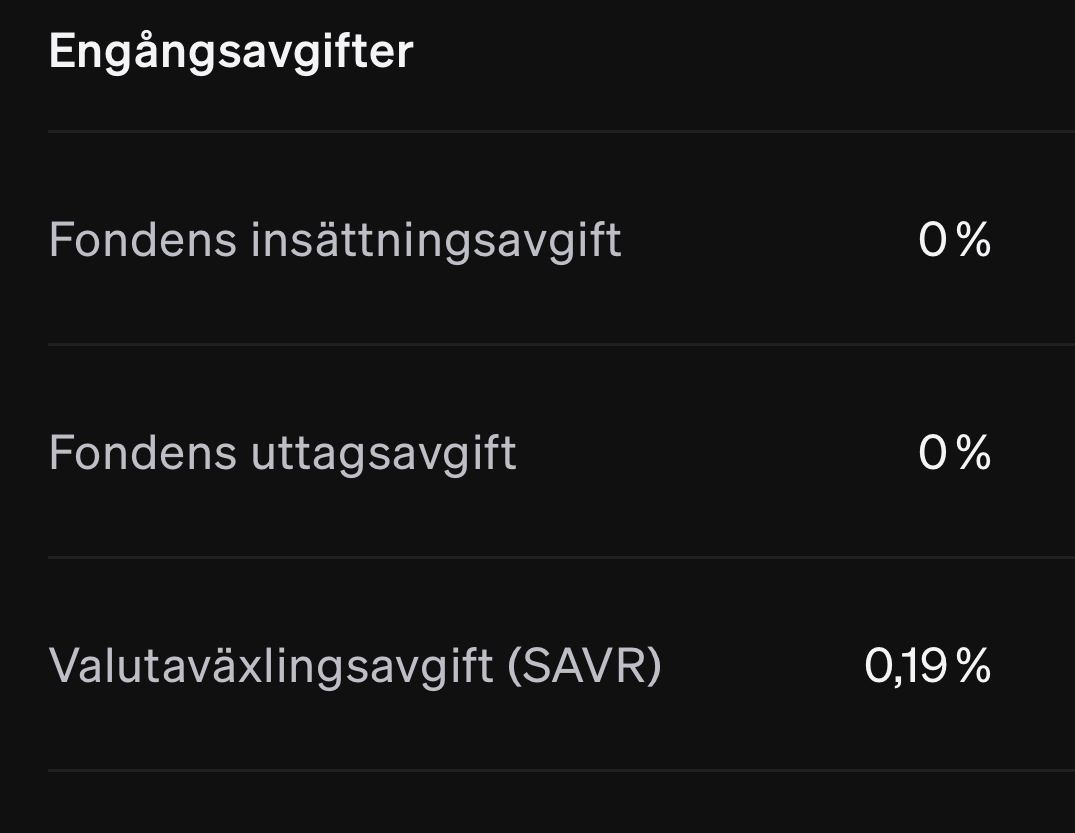Click the 0,19 number in Valutaväxlingsavgift row
1075x833 pixels.
(x=906, y=666)
